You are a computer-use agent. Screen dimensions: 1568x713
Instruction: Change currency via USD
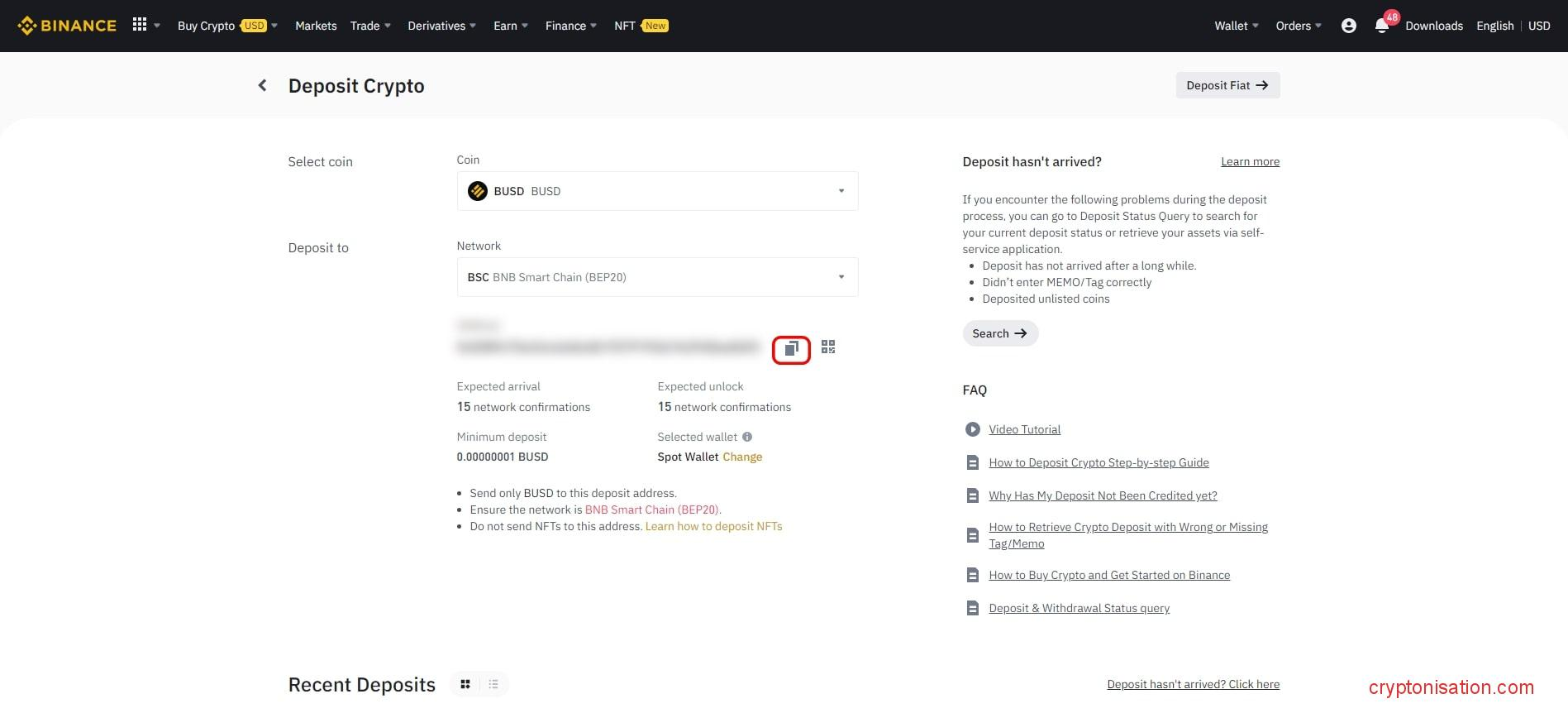pyautogui.click(x=1539, y=26)
